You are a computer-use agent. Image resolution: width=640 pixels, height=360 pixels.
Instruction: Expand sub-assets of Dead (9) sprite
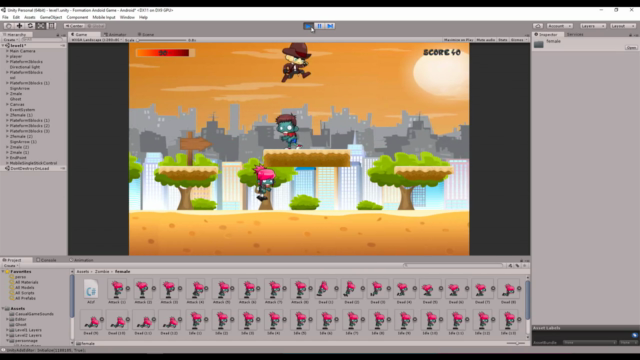click(102, 320)
